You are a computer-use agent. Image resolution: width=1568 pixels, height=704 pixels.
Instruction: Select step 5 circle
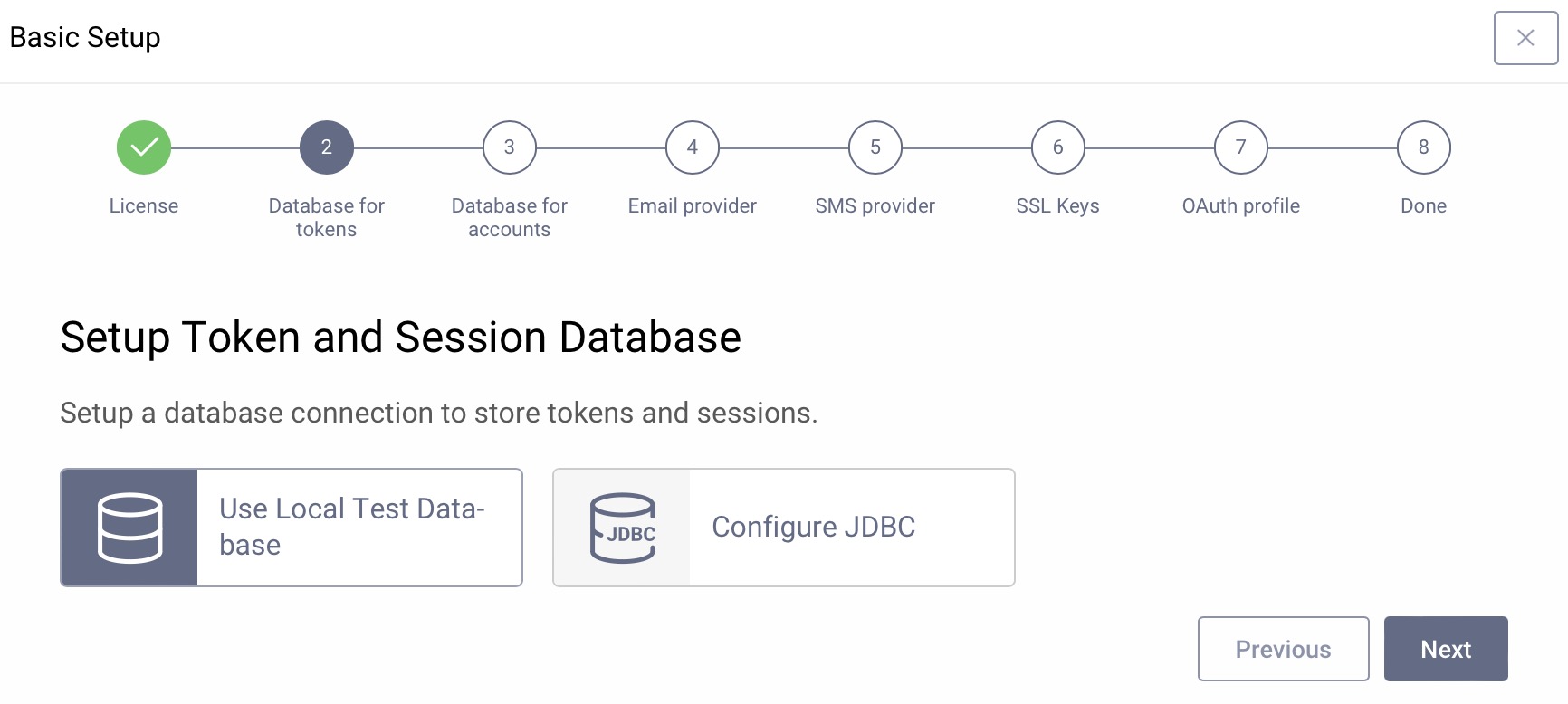pos(875,147)
